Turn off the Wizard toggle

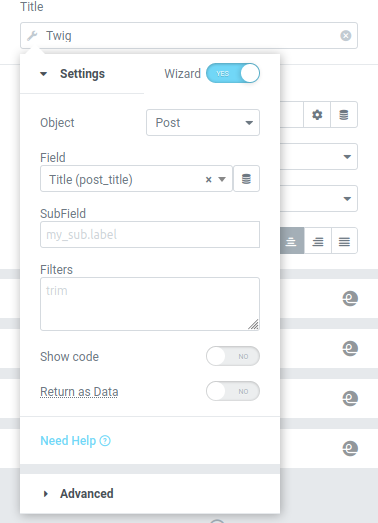coord(233,73)
